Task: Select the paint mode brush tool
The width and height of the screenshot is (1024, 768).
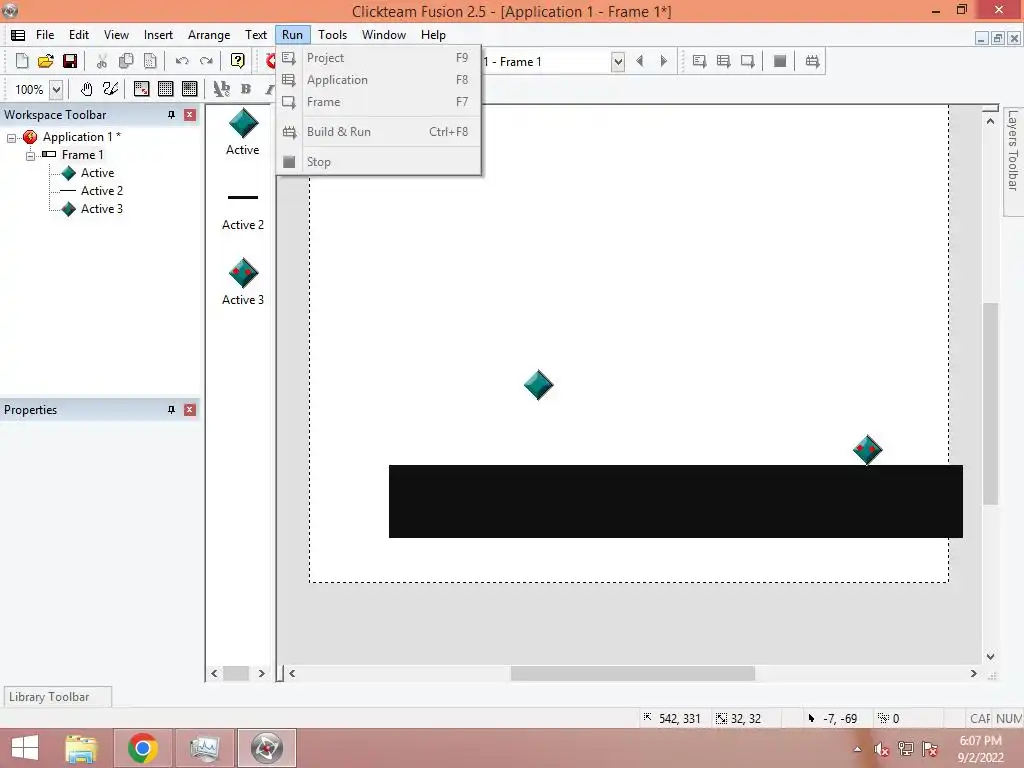Action: (x=110, y=89)
